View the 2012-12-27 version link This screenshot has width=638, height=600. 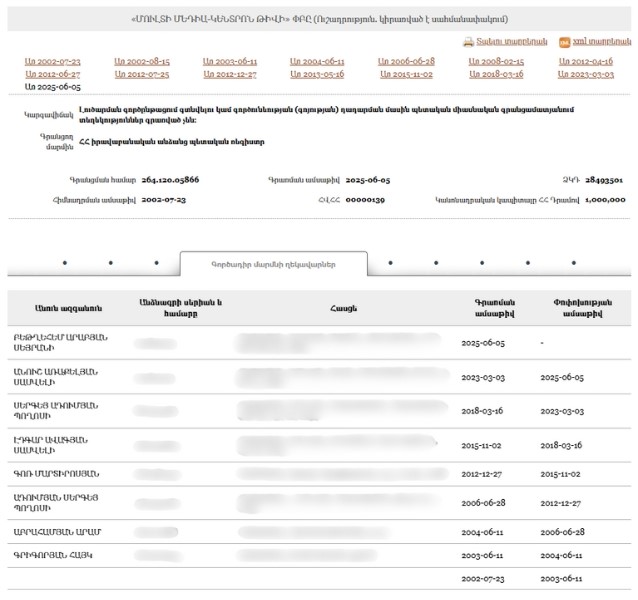(229, 74)
